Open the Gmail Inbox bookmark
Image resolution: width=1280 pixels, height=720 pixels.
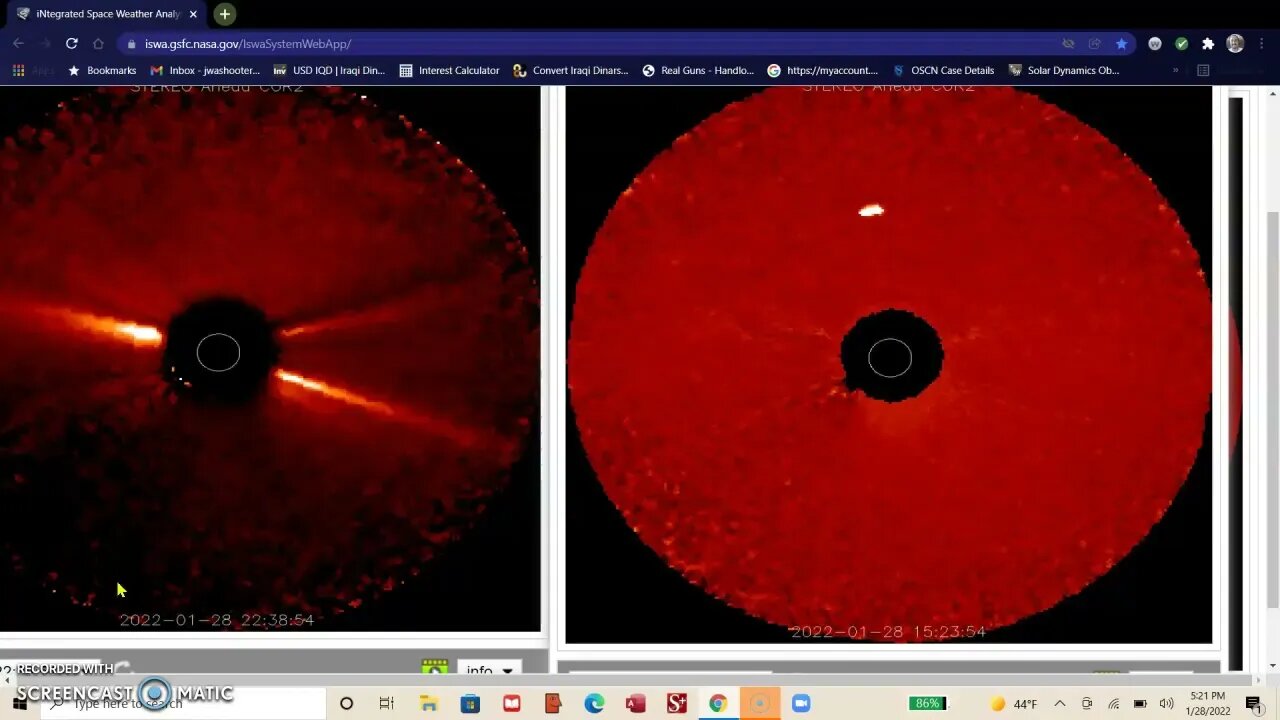(x=205, y=71)
